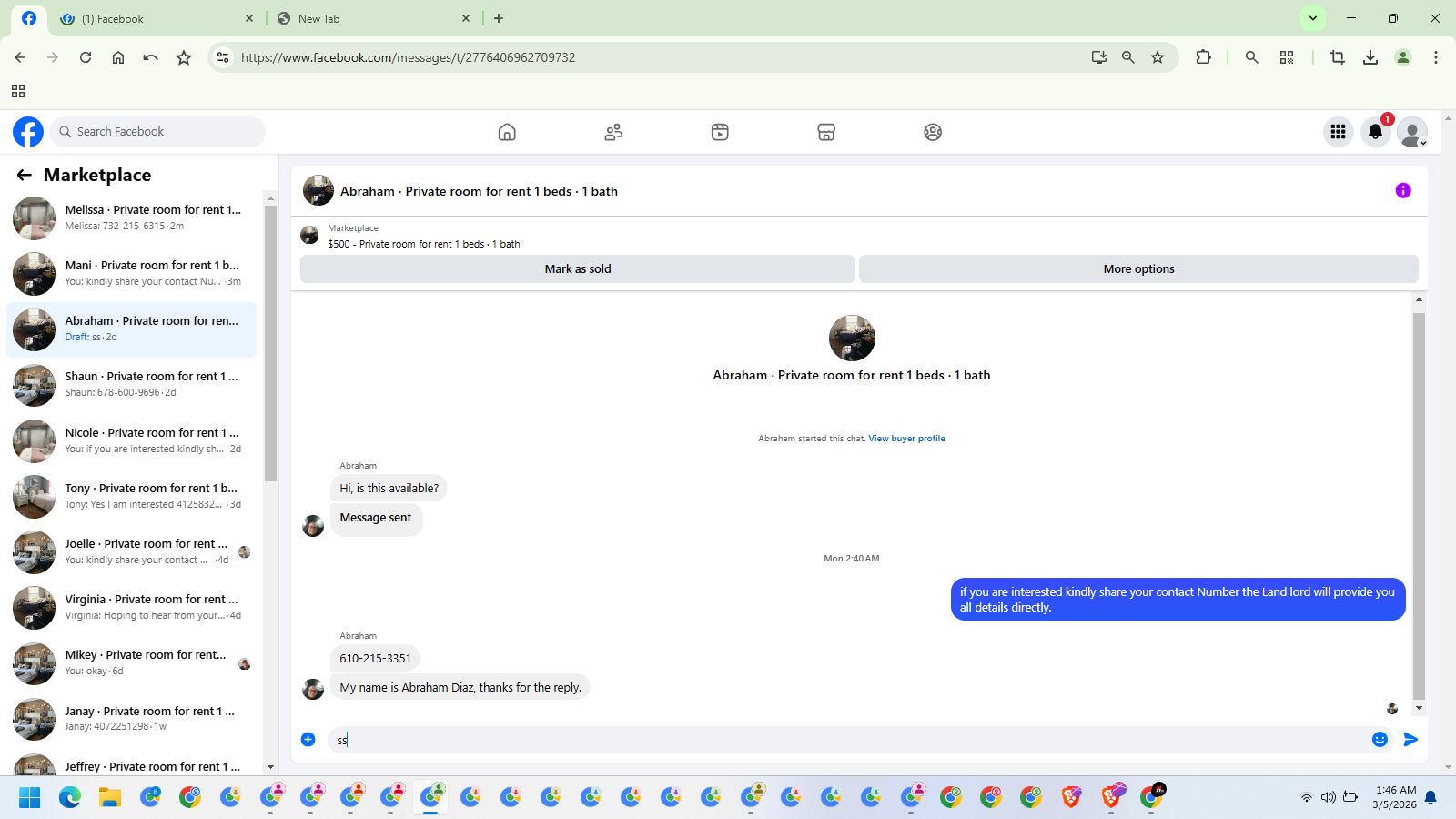Image resolution: width=1456 pixels, height=819 pixels.
Task: Open Mani's conversation in the list
Action: click(x=132, y=274)
